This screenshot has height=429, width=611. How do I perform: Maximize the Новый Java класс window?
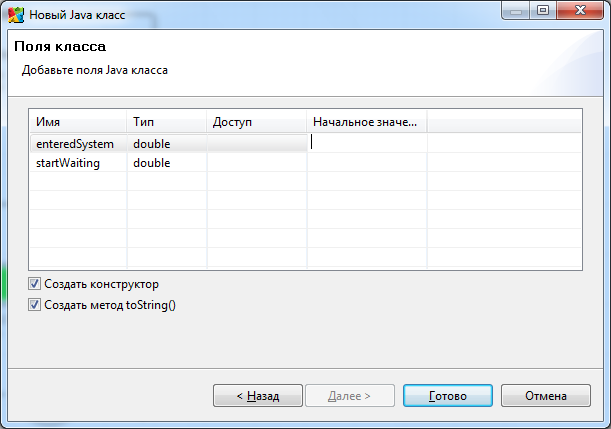tap(543, 11)
